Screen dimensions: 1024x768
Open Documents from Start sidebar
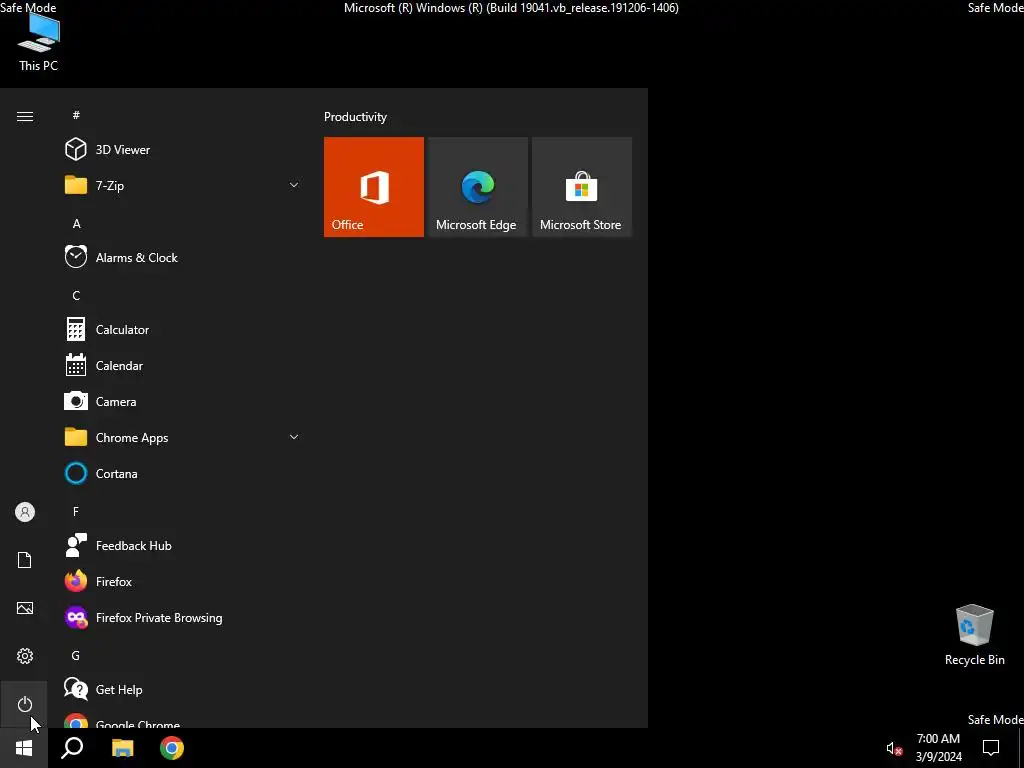pyautogui.click(x=25, y=560)
